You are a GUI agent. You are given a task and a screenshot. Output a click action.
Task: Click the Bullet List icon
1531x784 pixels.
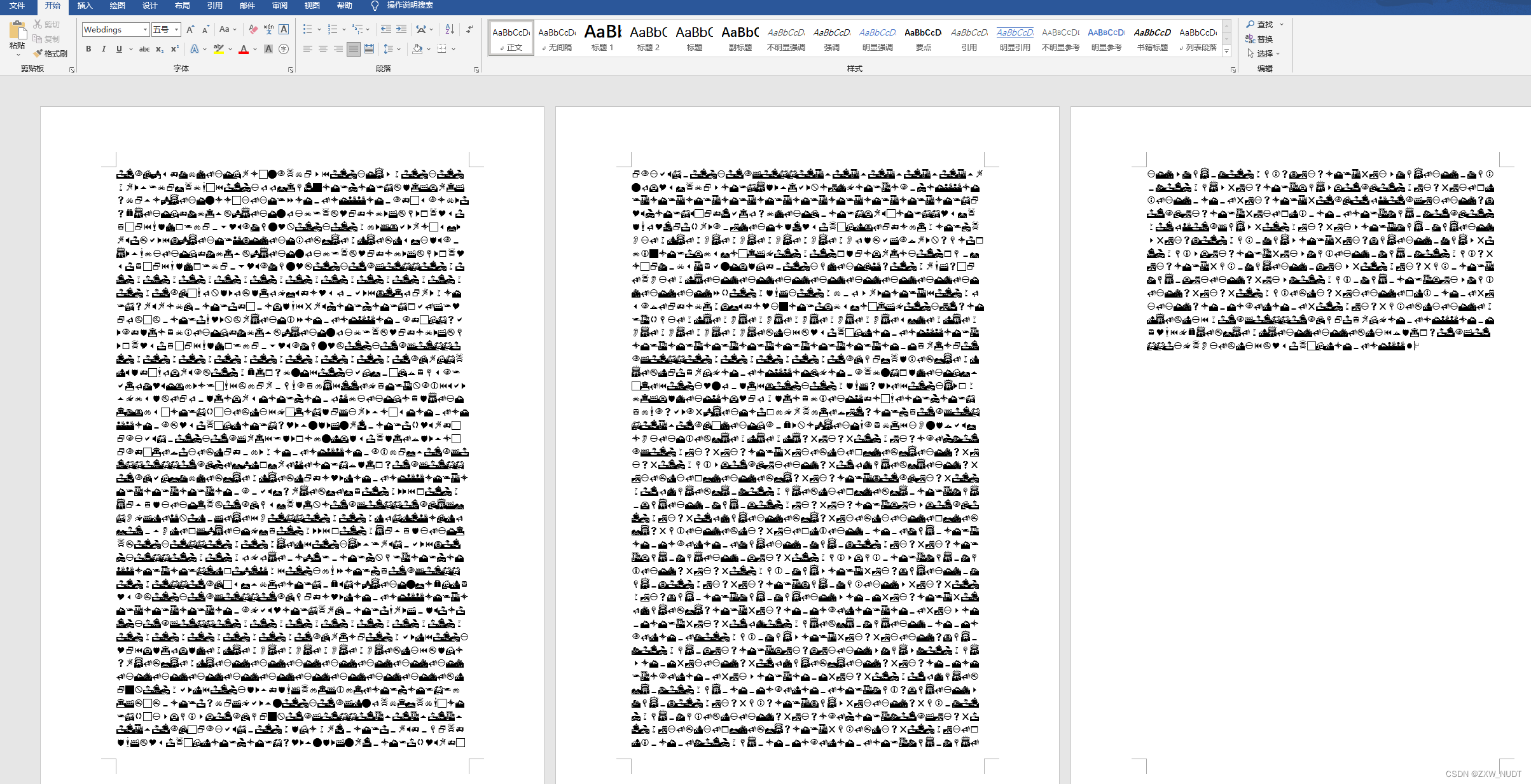click(x=308, y=29)
